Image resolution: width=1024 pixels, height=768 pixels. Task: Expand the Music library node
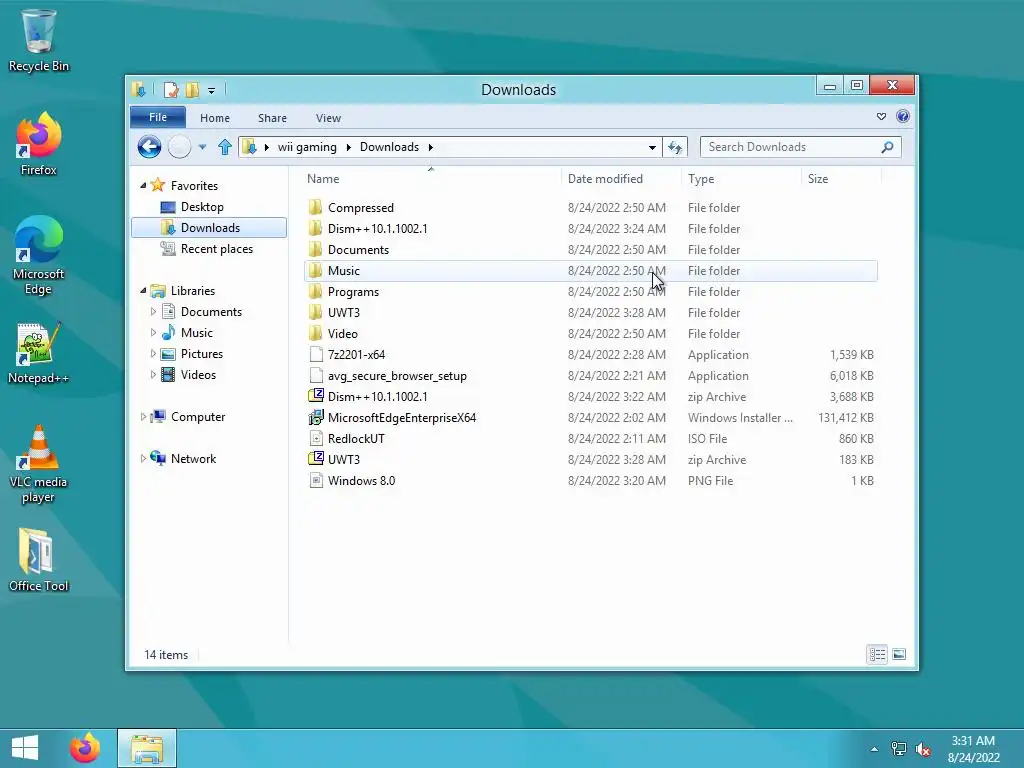[153, 332]
